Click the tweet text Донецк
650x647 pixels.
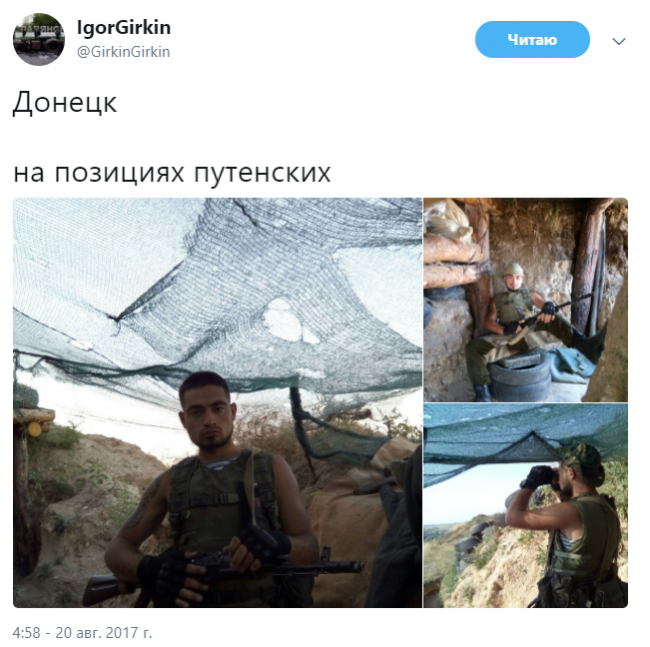coord(65,102)
